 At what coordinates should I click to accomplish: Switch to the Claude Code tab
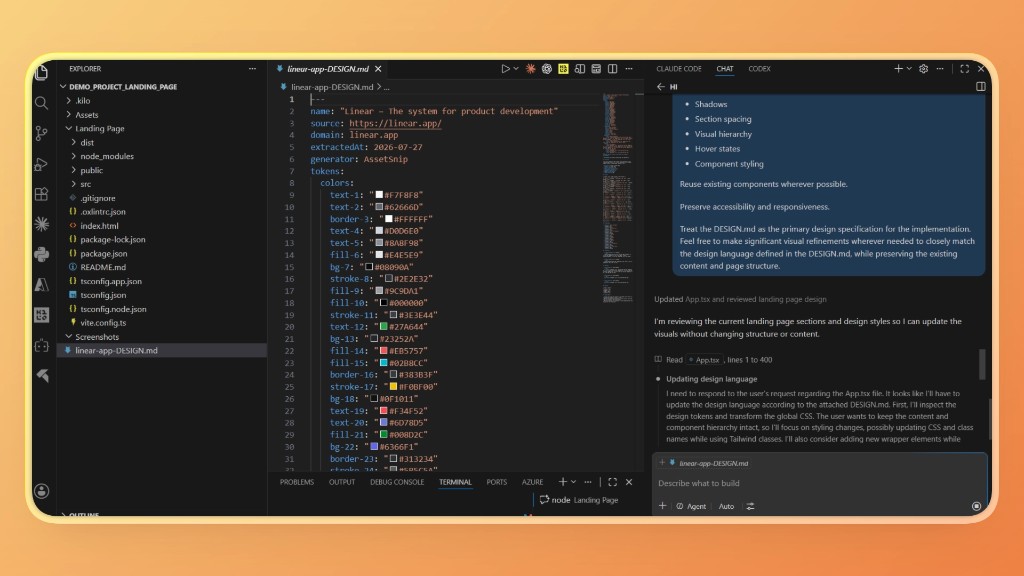679,69
